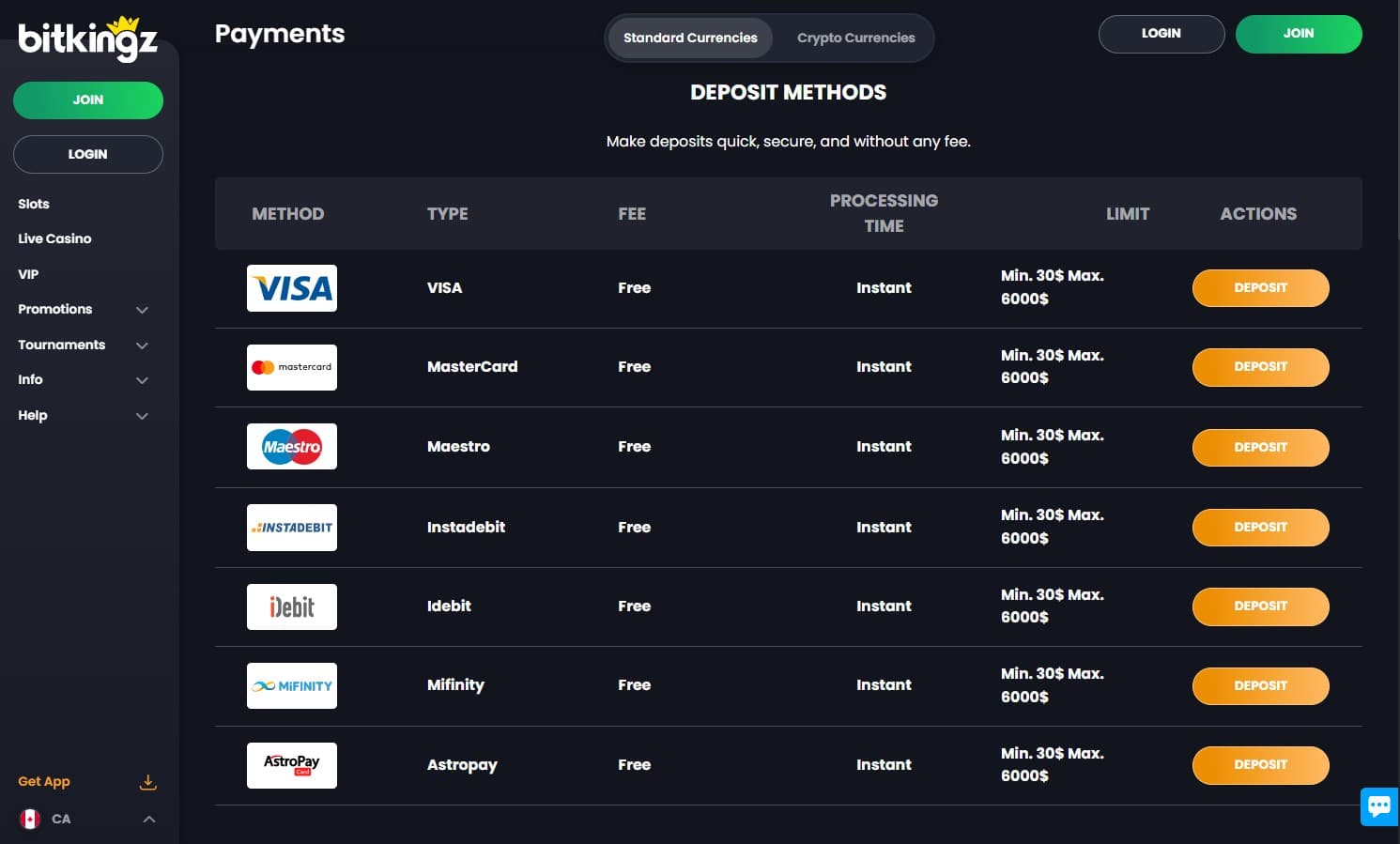Click the Instadebit type text

[x=466, y=528]
